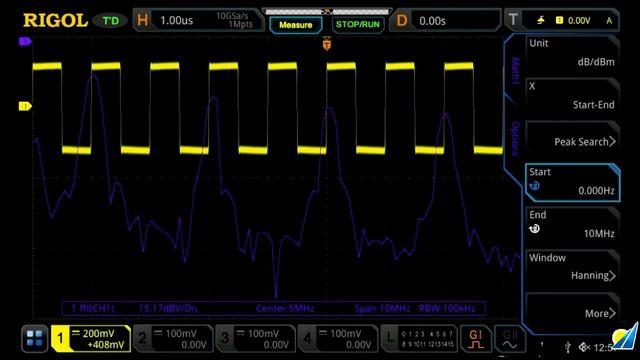Tap the trigger source channel 1 badge
Screen dimensions: 640x360
pos(559,20)
